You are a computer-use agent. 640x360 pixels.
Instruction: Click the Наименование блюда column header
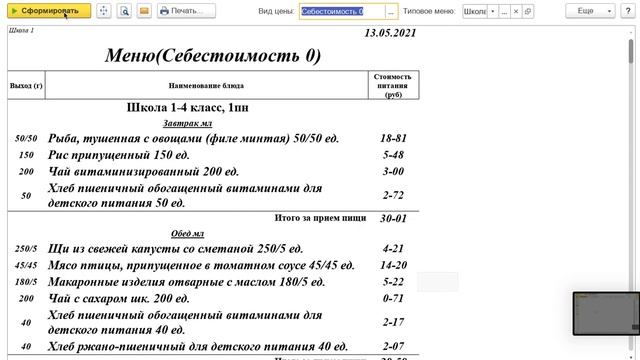point(206,85)
